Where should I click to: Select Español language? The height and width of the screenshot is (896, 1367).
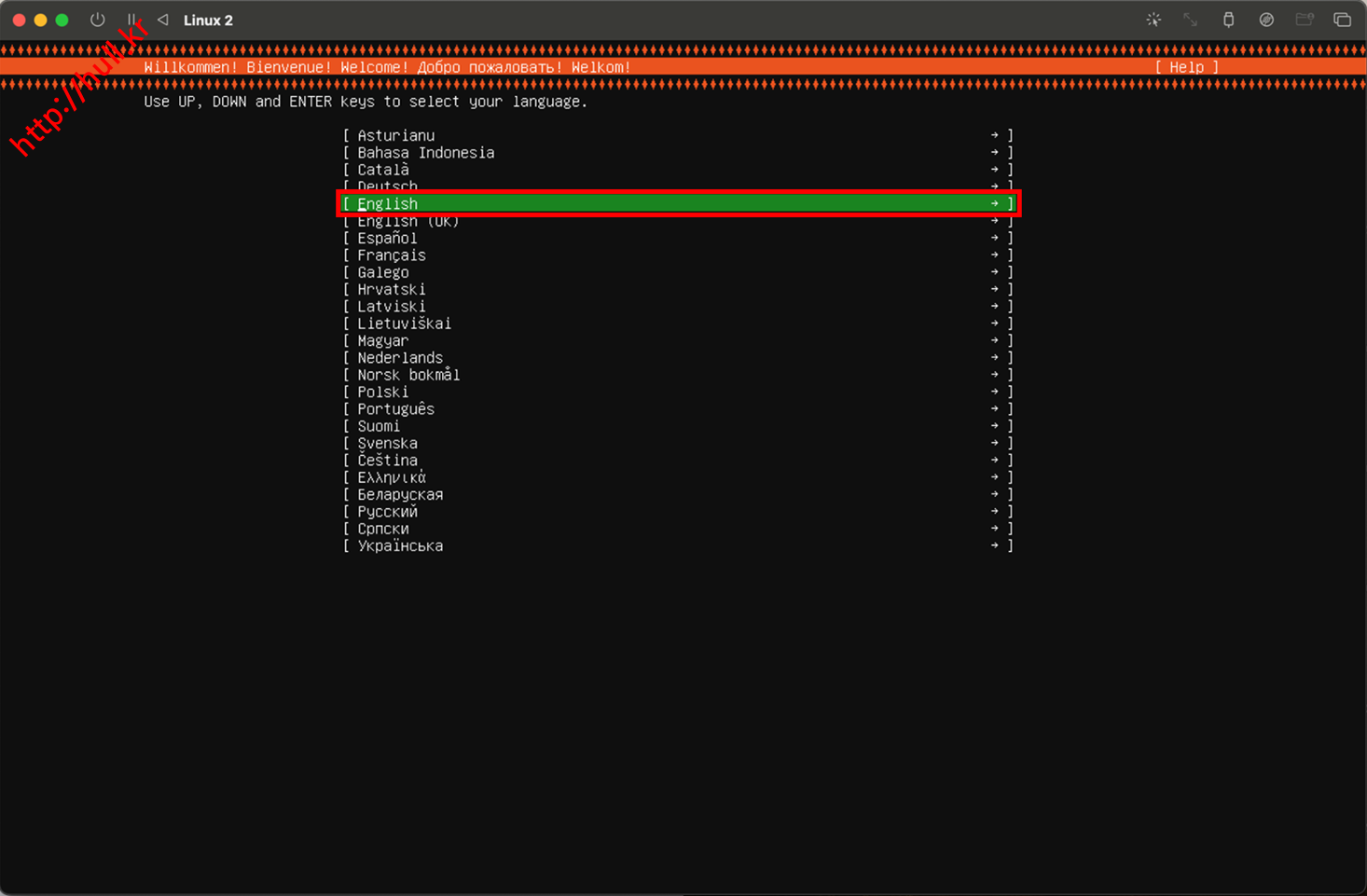(678, 238)
